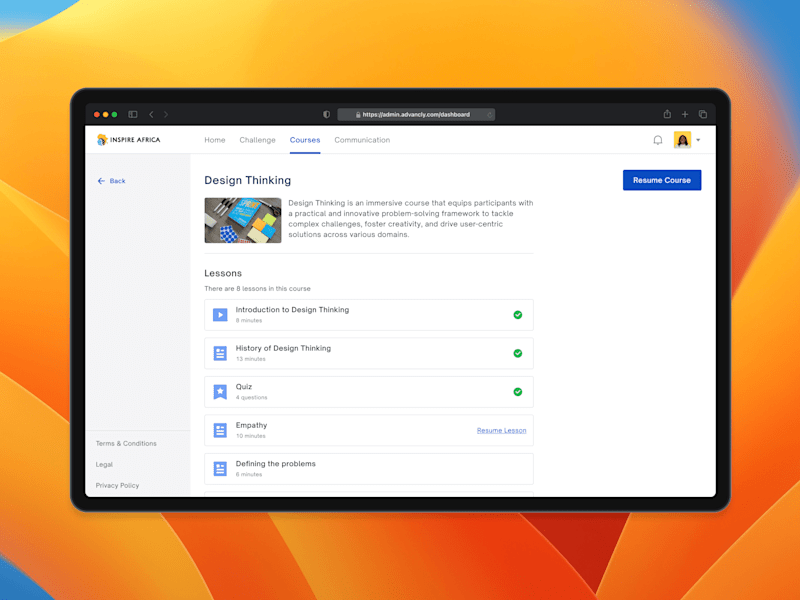The height and width of the screenshot is (600, 800).
Task: Toggle the browser sidebar icon
Action: pyautogui.click(x=133, y=114)
